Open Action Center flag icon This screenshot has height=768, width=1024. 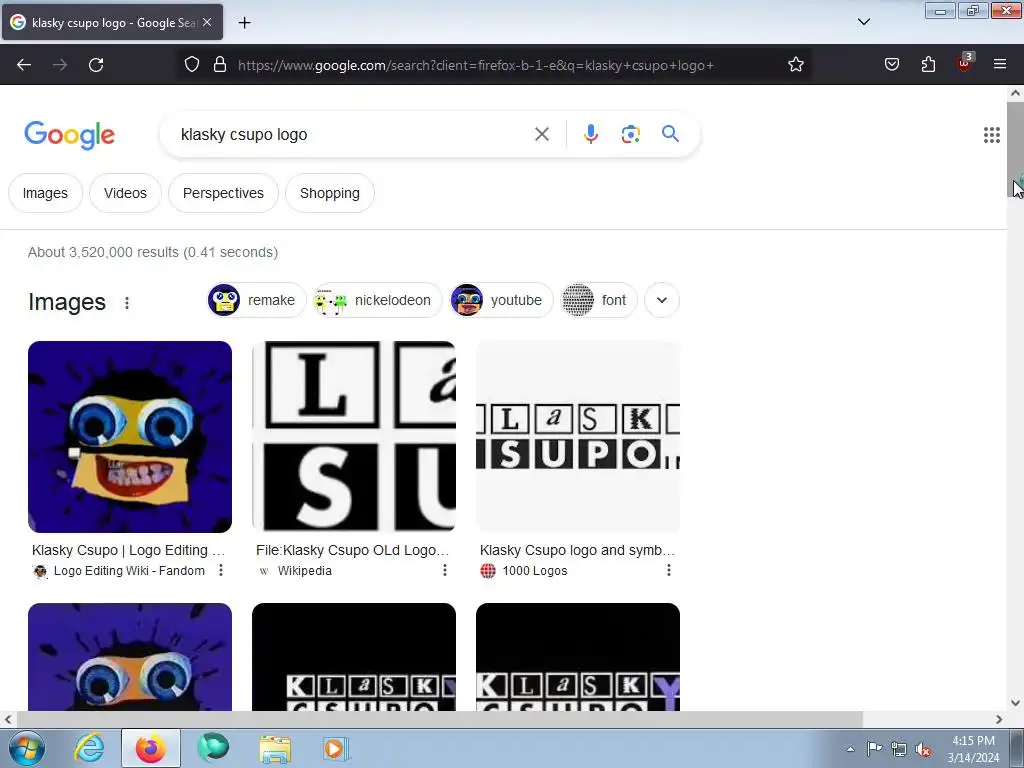874,748
